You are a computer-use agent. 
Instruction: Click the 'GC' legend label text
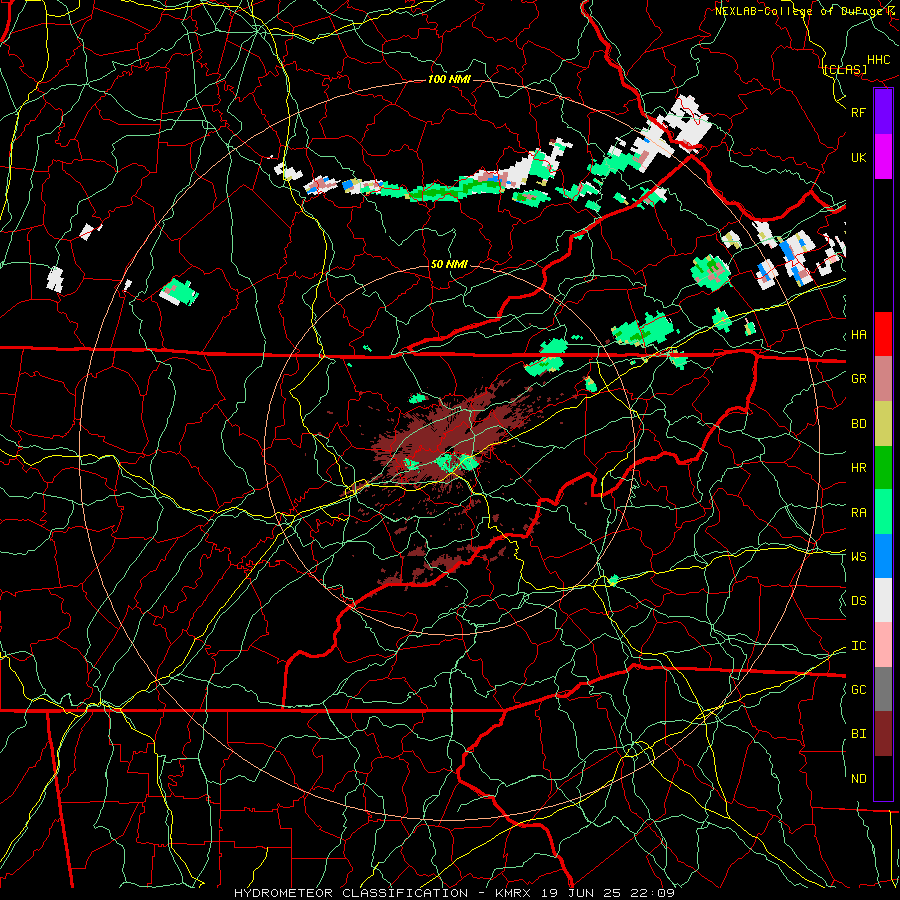pos(858,690)
